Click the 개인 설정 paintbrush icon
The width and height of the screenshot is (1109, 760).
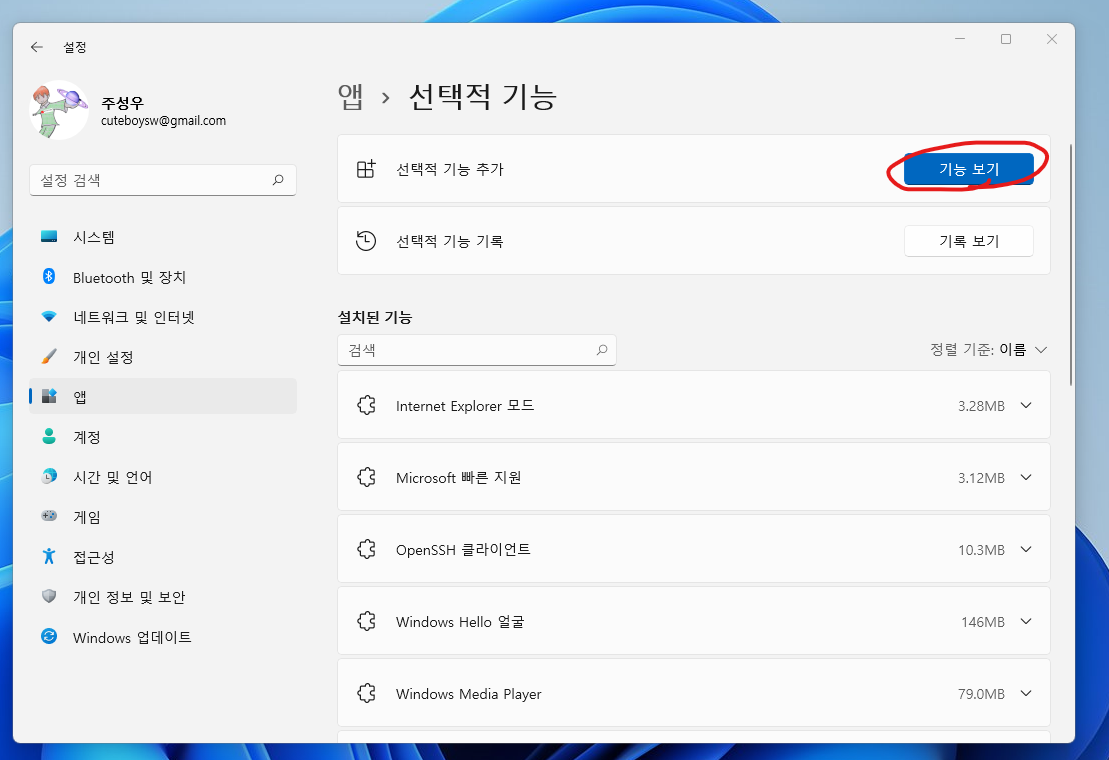coord(49,356)
